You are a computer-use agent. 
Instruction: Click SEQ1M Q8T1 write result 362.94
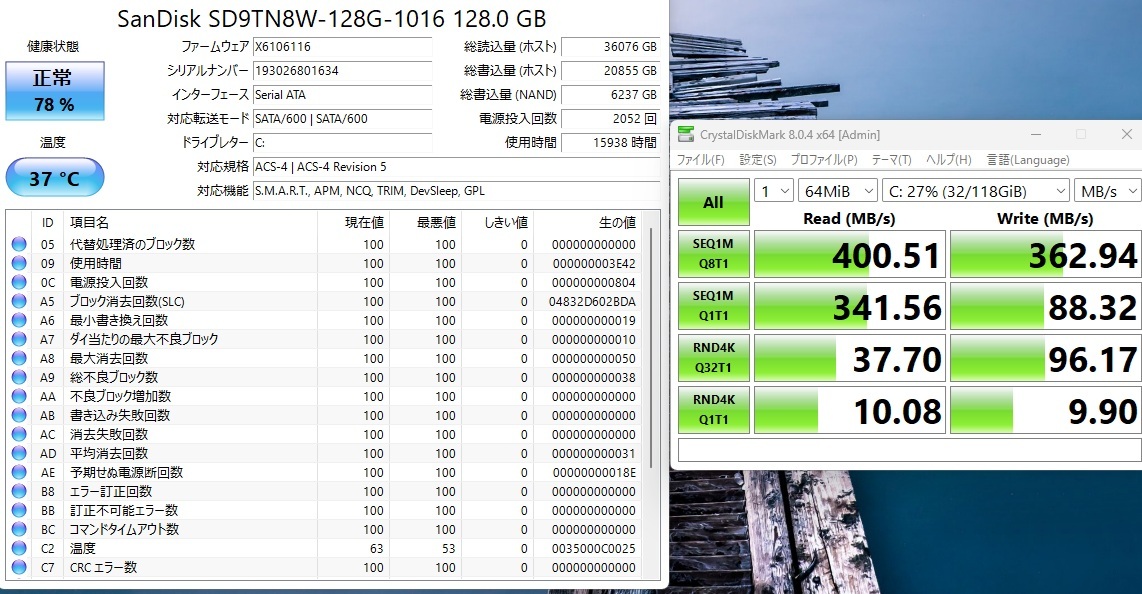pyautogui.click(x=1046, y=254)
